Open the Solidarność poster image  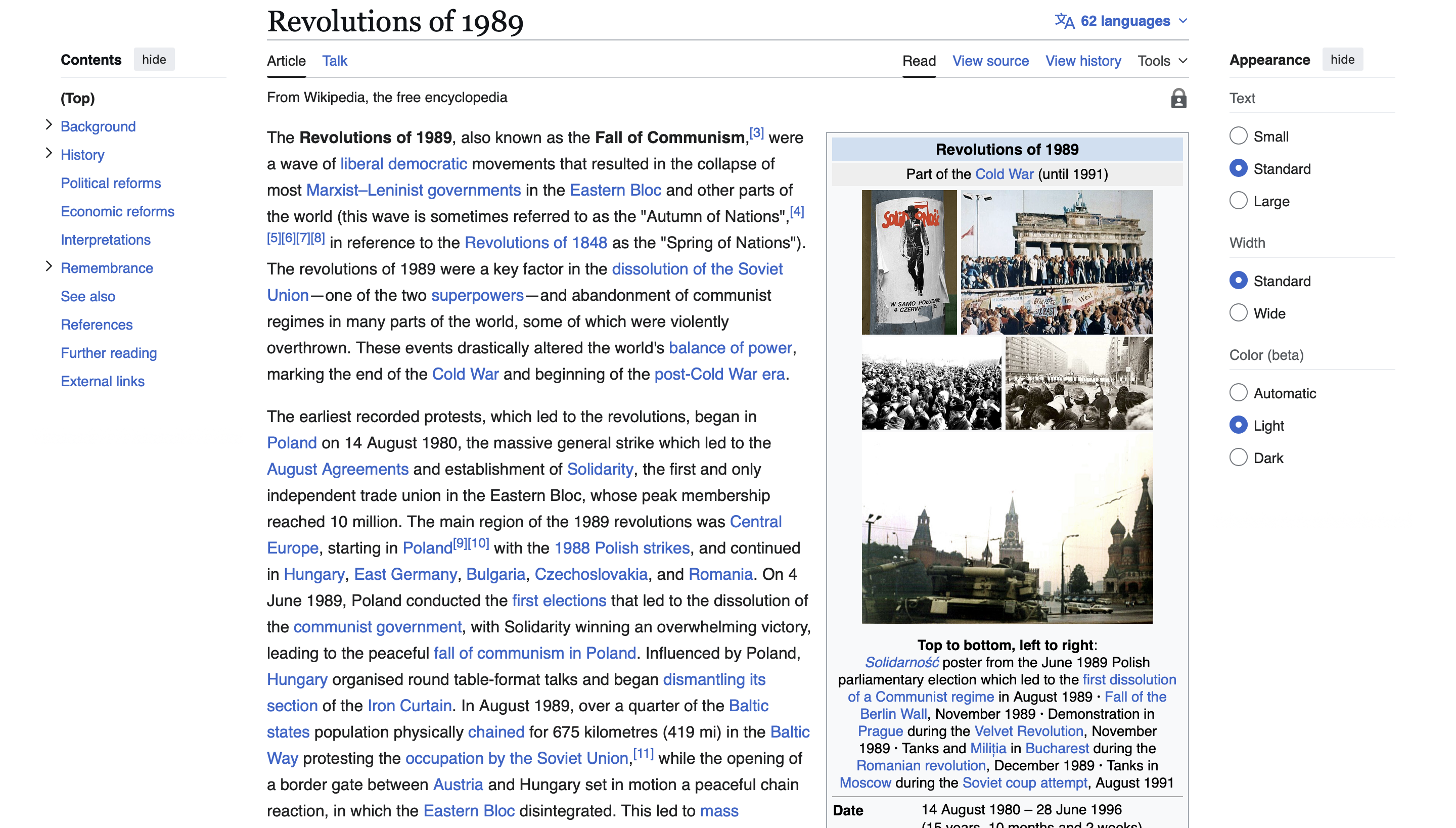(x=908, y=262)
